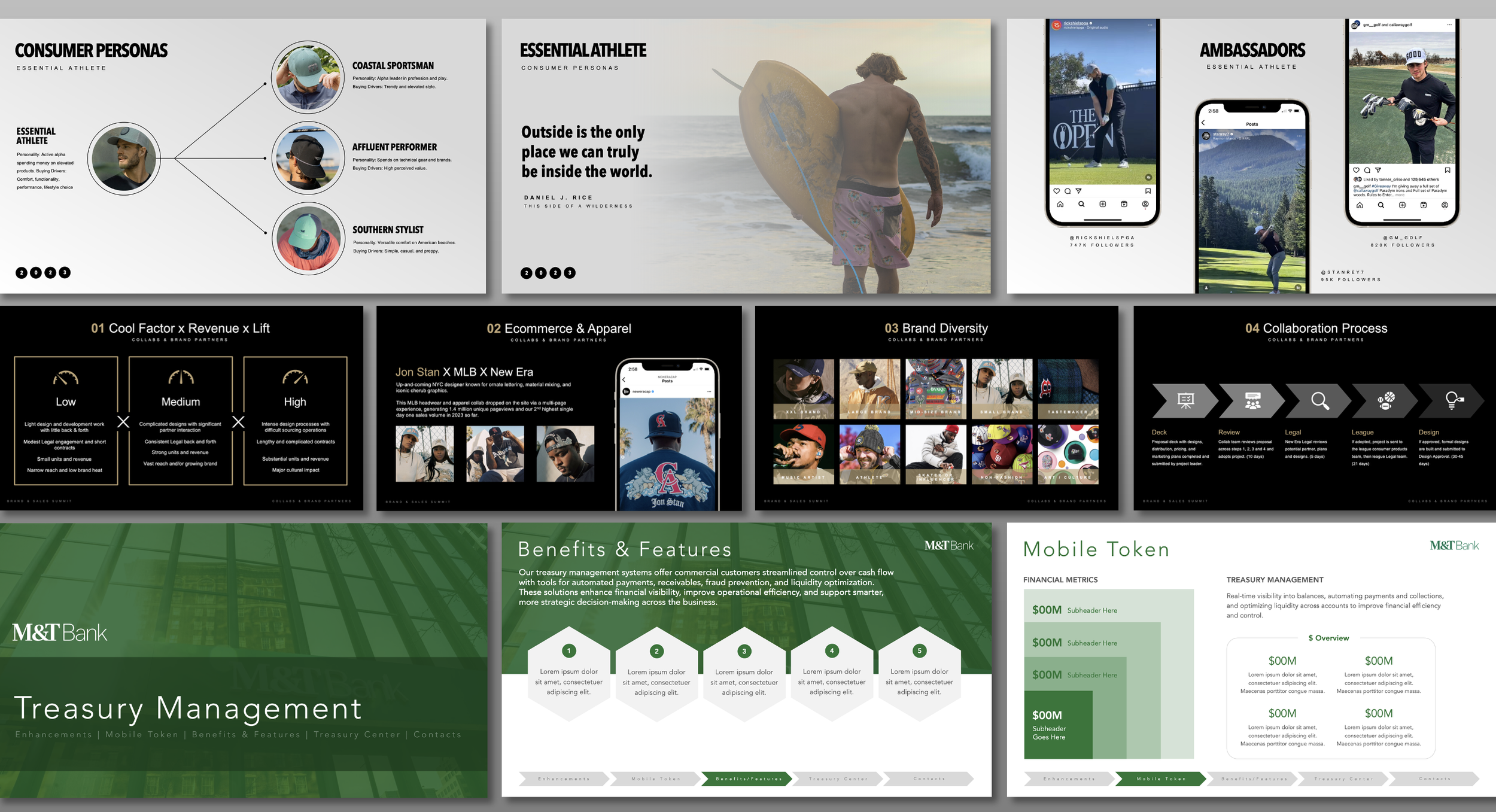Tap the comment icon in the @rickshielspga phone
The width and height of the screenshot is (1496, 812).
click(1068, 191)
